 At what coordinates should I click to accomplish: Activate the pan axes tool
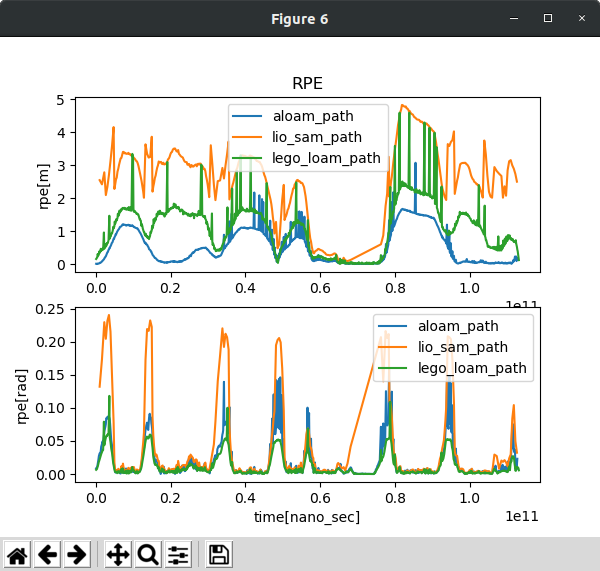[x=118, y=554]
